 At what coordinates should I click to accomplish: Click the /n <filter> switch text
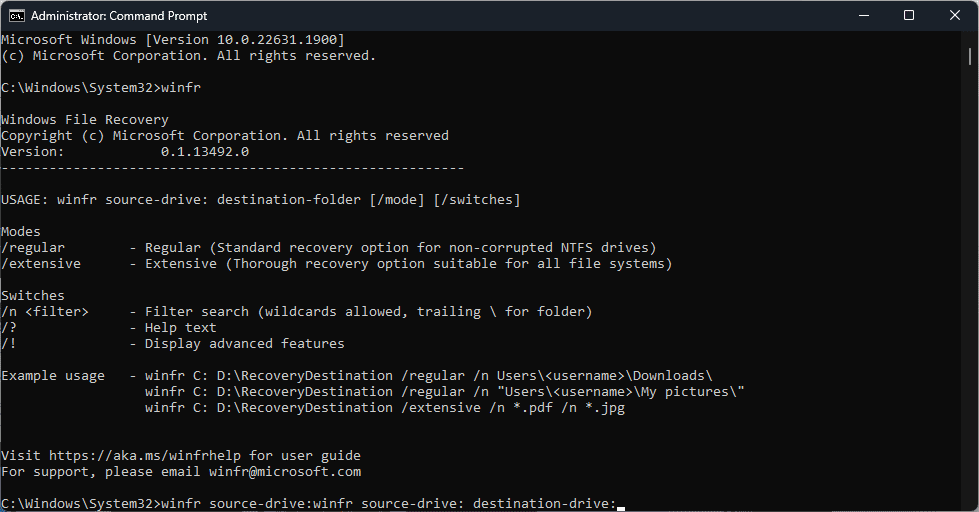tap(45, 312)
